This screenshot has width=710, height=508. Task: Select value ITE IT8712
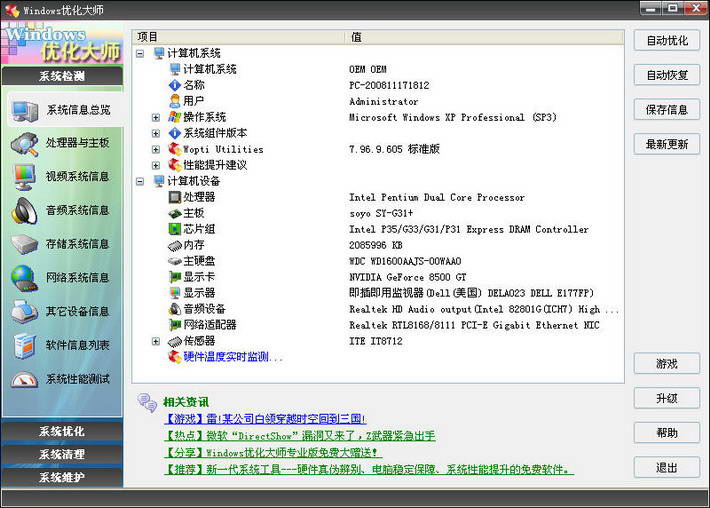375,341
